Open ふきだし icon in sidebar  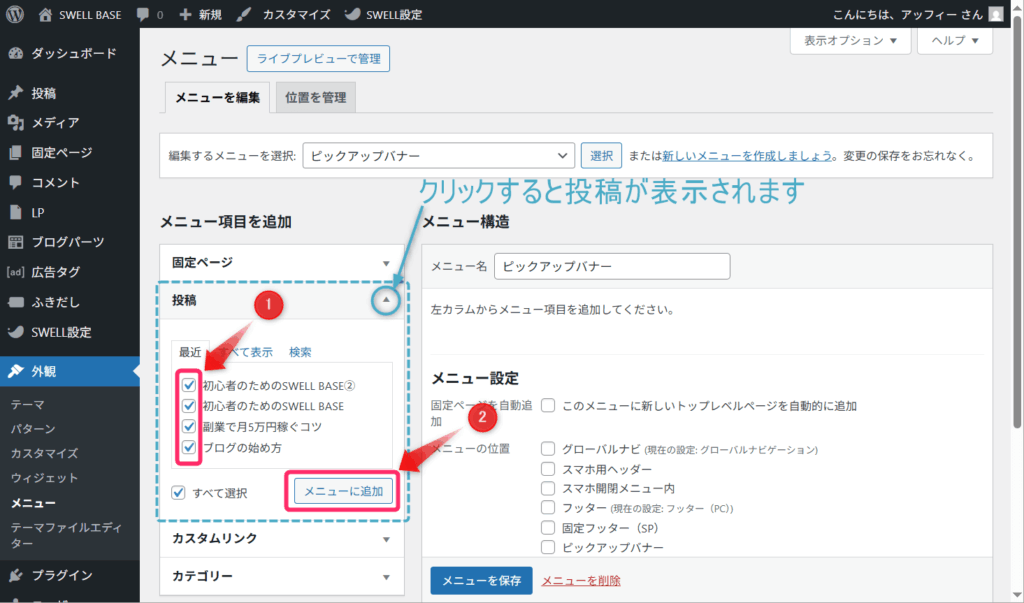(16, 302)
